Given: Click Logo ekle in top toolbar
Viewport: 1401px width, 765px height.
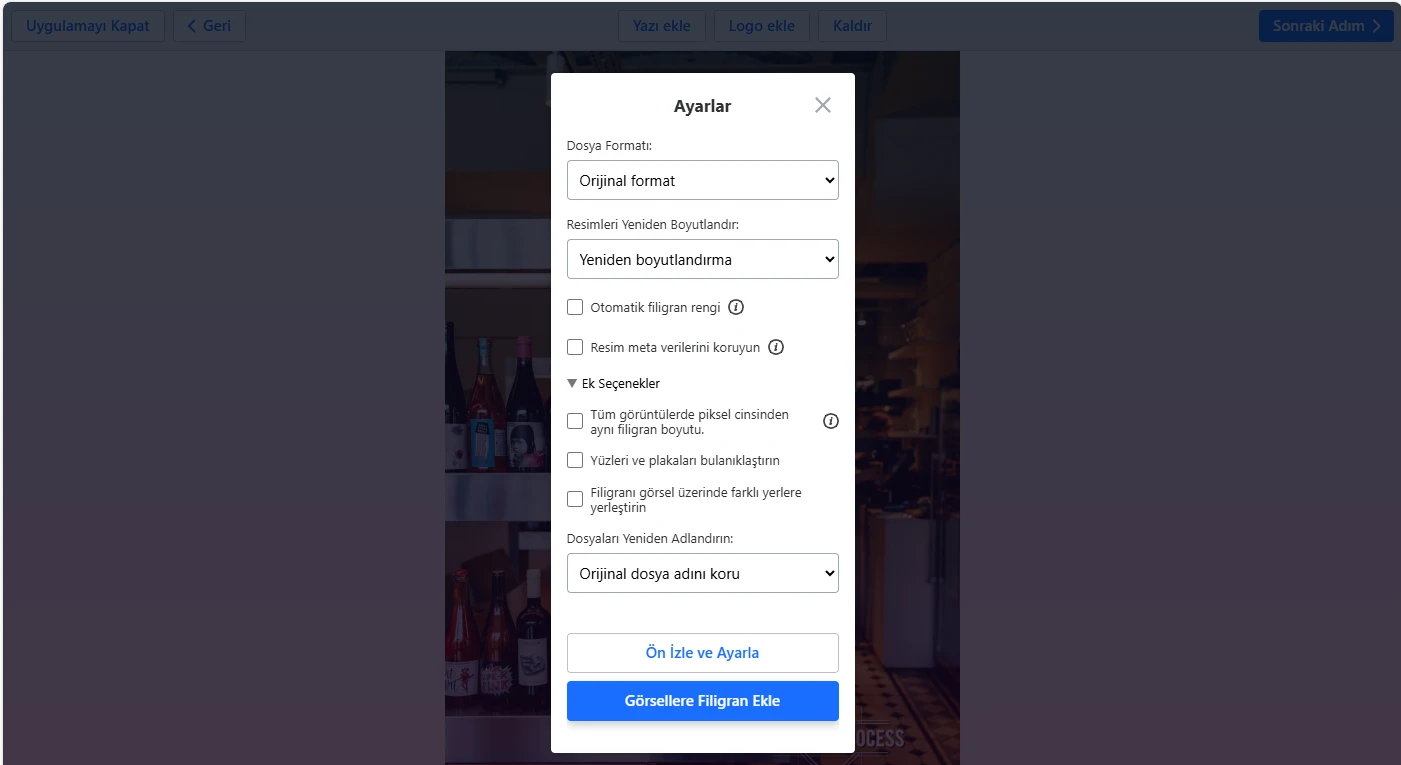Looking at the screenshot, I should (762, 26).
